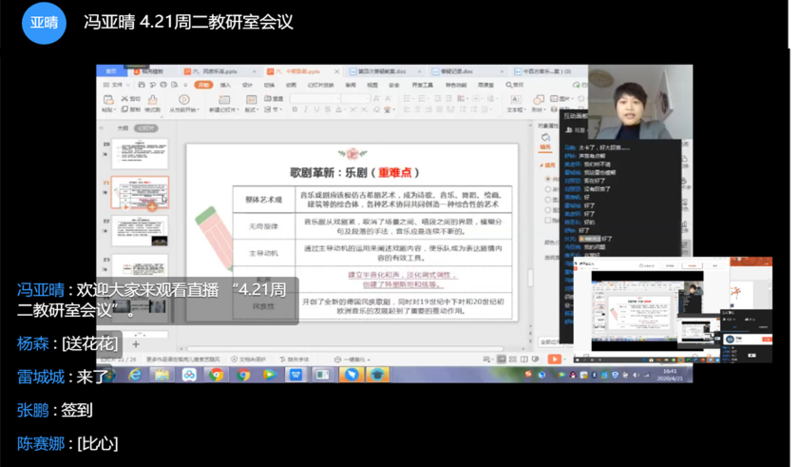The width and height of the screenshot is (800, 467).
Task: Click the Cut scissors icon
Action: click(124, 98)
